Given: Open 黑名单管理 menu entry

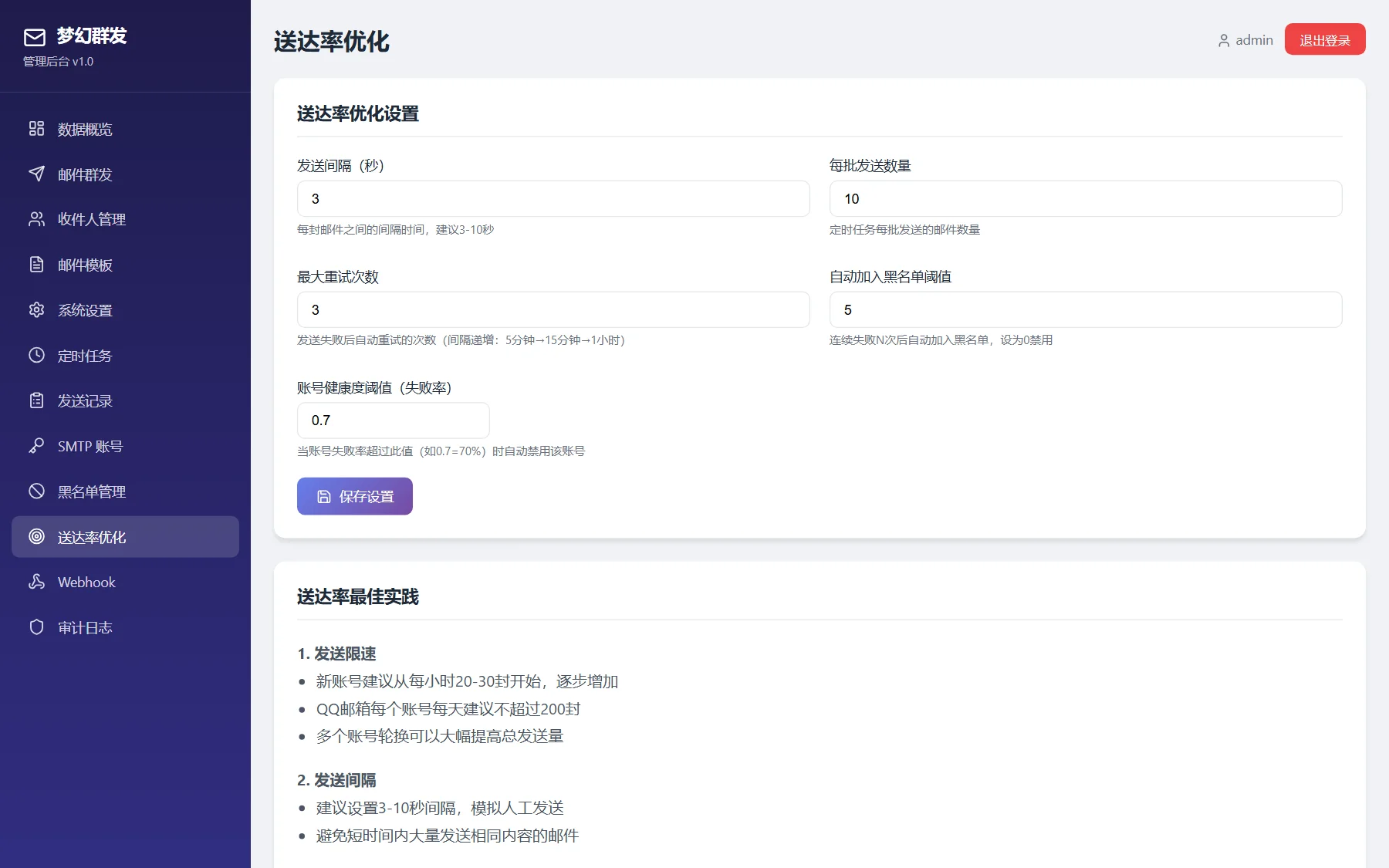Looking at the screenshot, I should 125,491.
